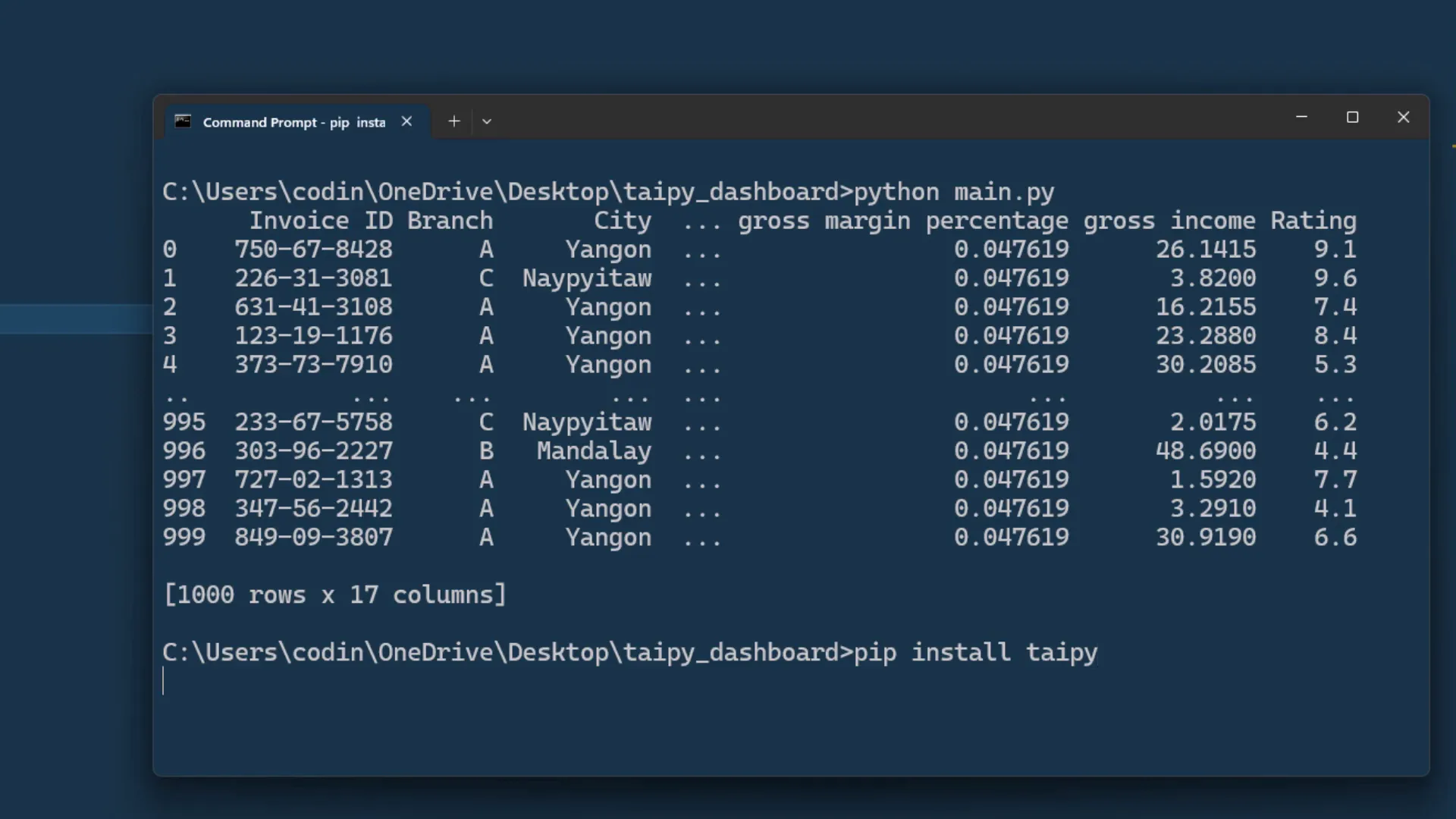The width and height of the screenshot is (1456, 819).
Task: Click the 'pip install taipy' command text
Action: tap(975, 653)
